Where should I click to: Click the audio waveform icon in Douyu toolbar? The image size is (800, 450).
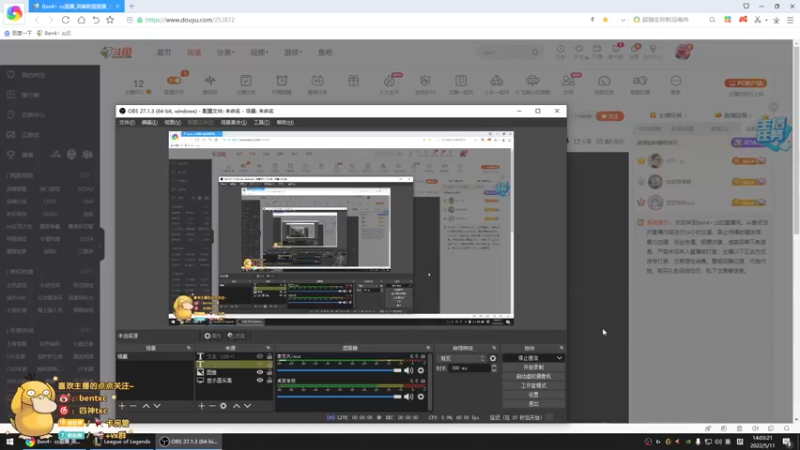pyautogui.click(x=210, y=81)
